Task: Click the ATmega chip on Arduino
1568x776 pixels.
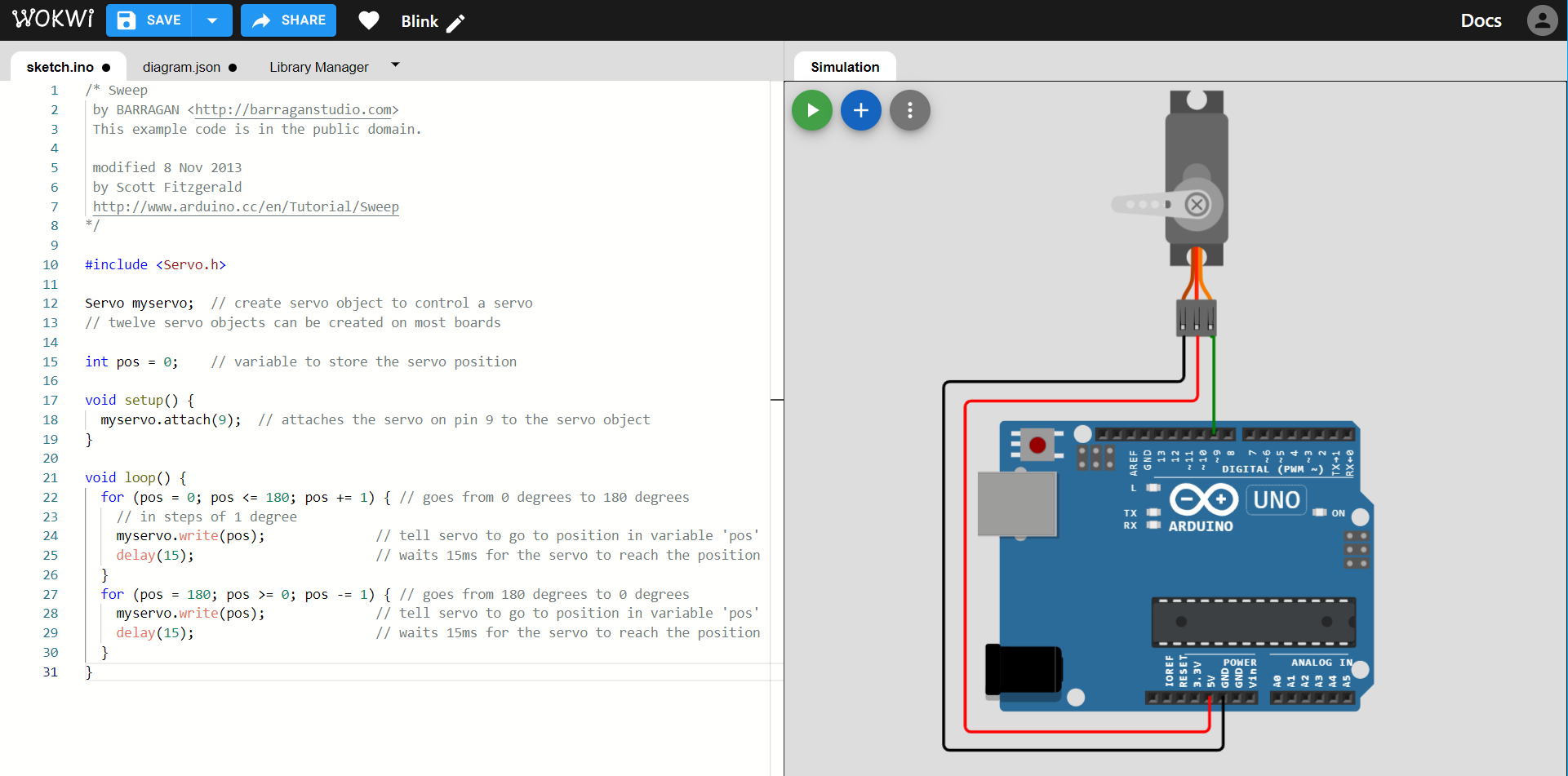Action: click(x=1253, y=622)
